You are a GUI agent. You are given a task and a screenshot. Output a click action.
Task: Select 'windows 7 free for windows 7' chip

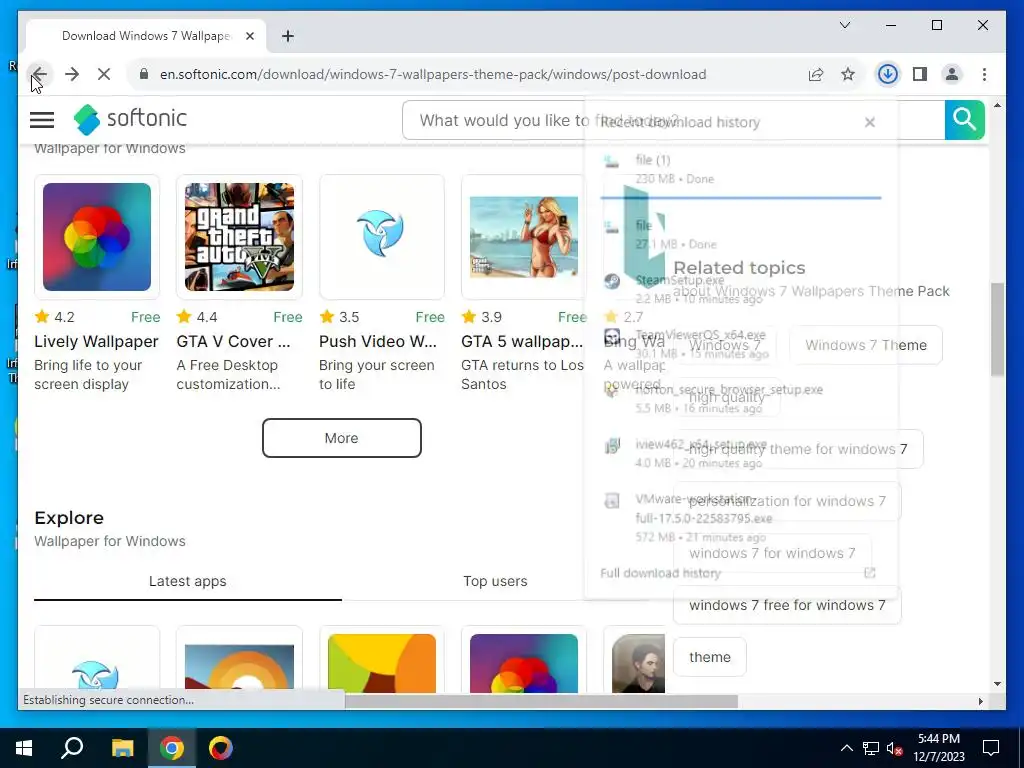click(787, 605)
